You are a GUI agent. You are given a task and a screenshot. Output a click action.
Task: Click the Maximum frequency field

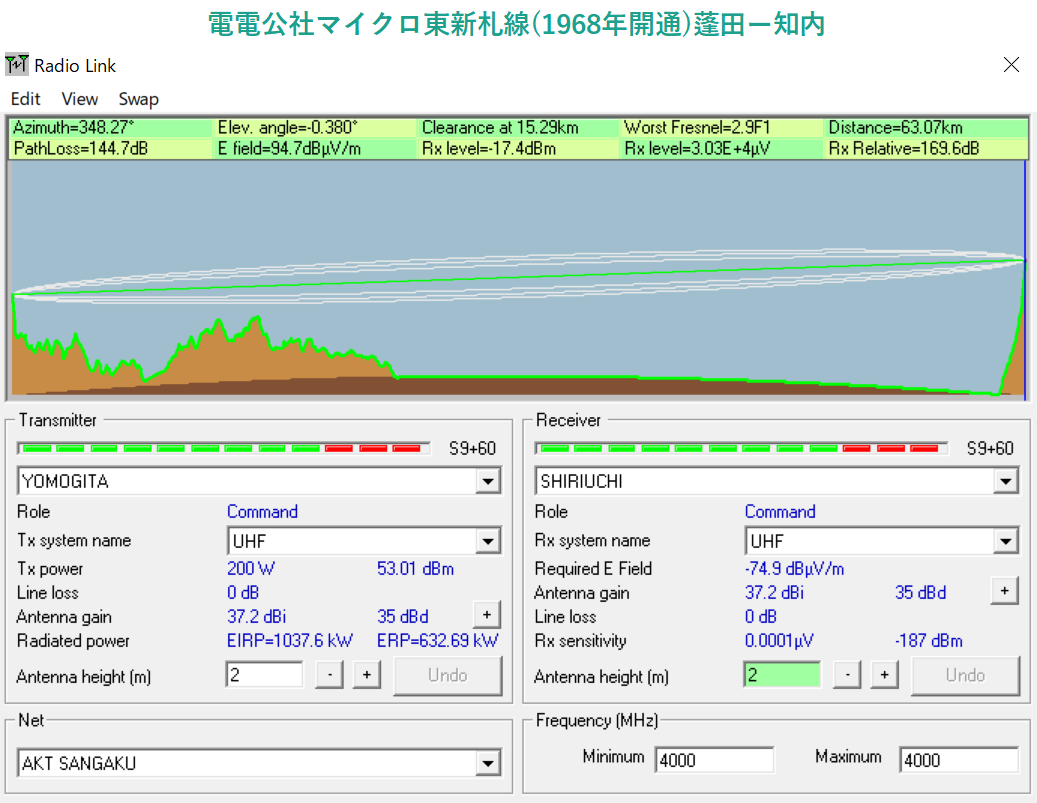pos(959,760)
